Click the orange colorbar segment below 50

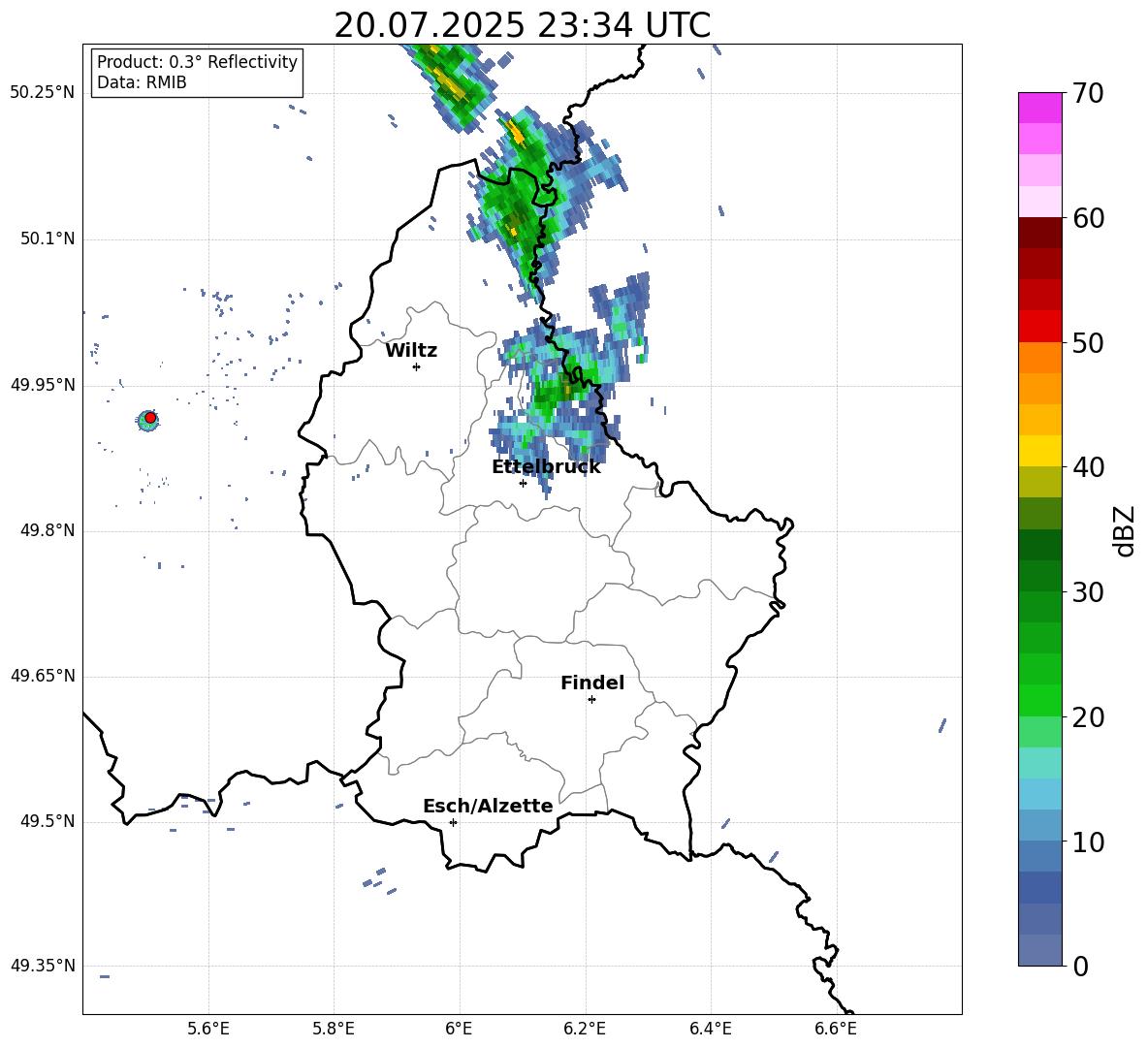pos(1039,358)
